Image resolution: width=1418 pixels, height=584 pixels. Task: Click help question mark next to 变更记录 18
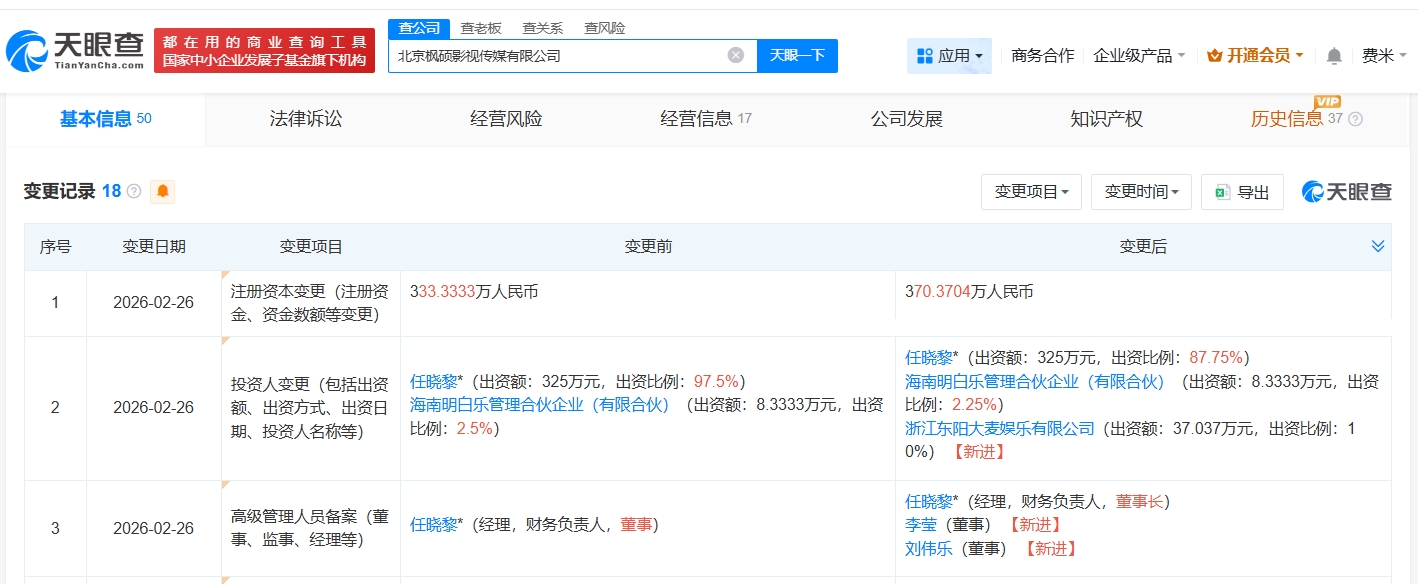pyautogui.click(x=134, y=192)
